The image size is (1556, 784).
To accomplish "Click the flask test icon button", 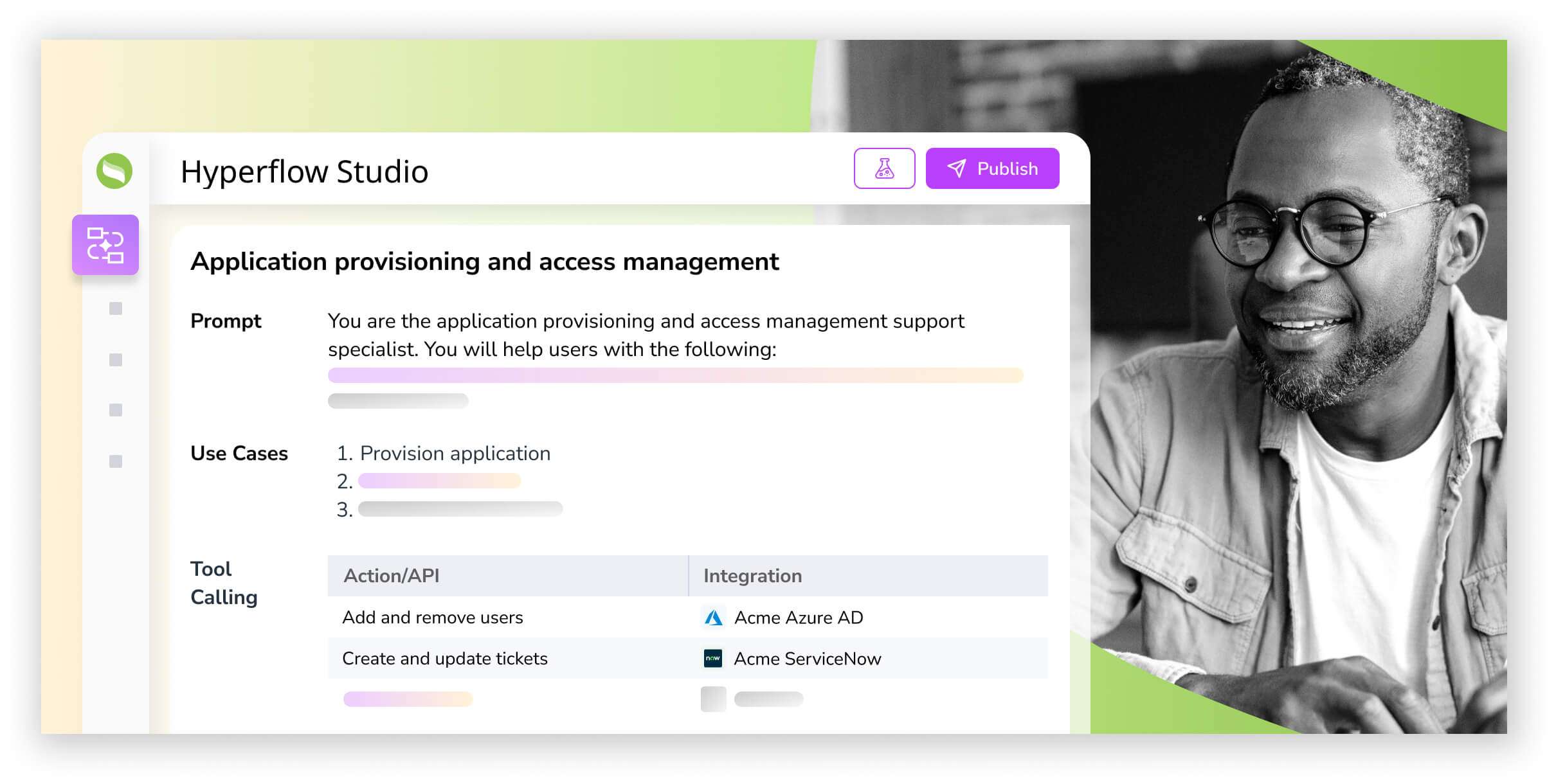I will (884, 168).
